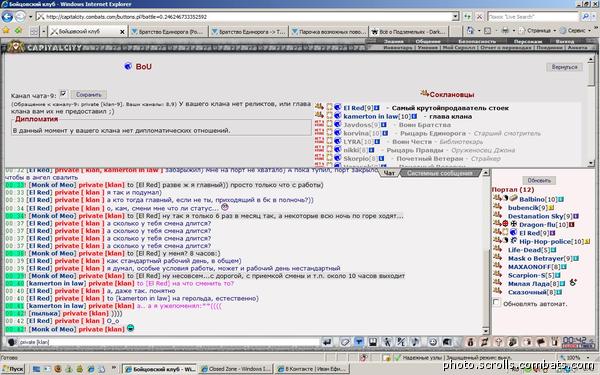600x375 pixels.
Task: Switch to В Контакте window in taskbar
Action: [312, 369]
